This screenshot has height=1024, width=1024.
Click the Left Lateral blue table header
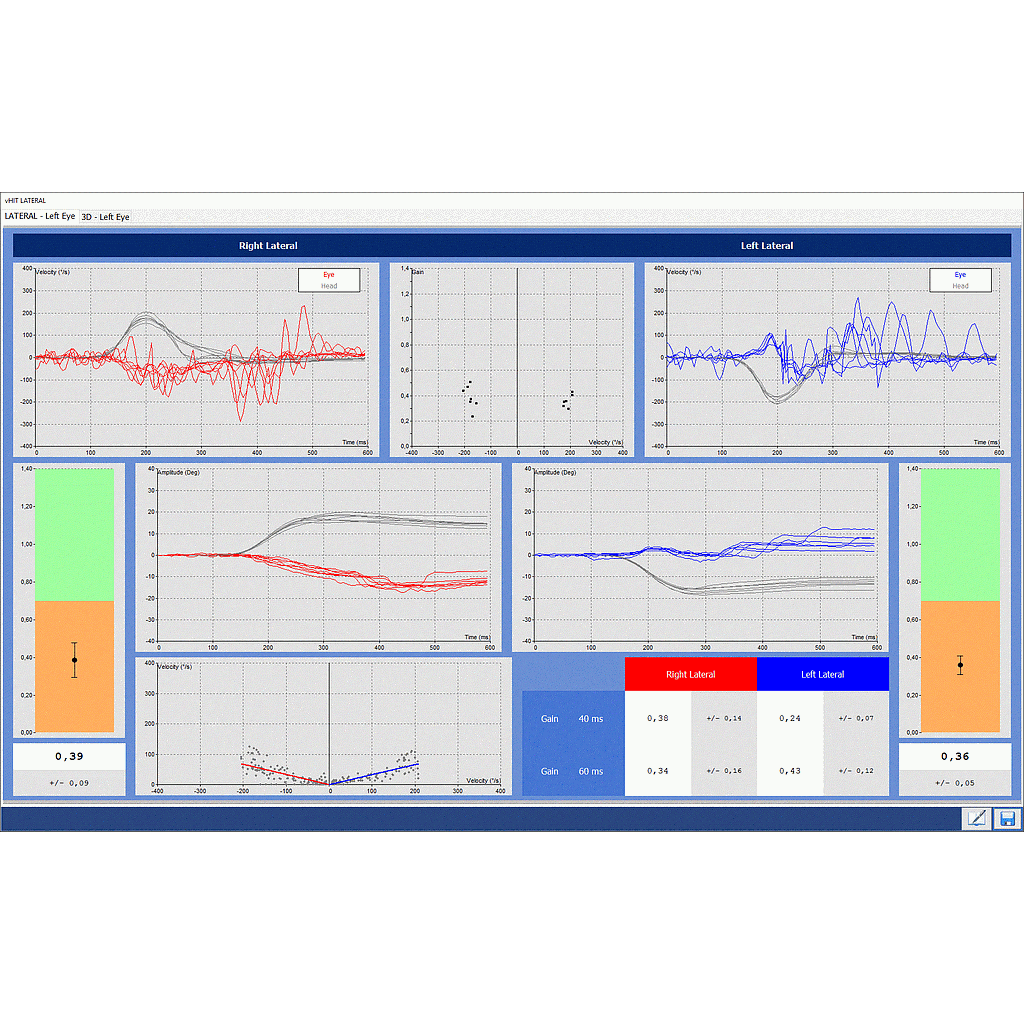(x=822, y=673)
